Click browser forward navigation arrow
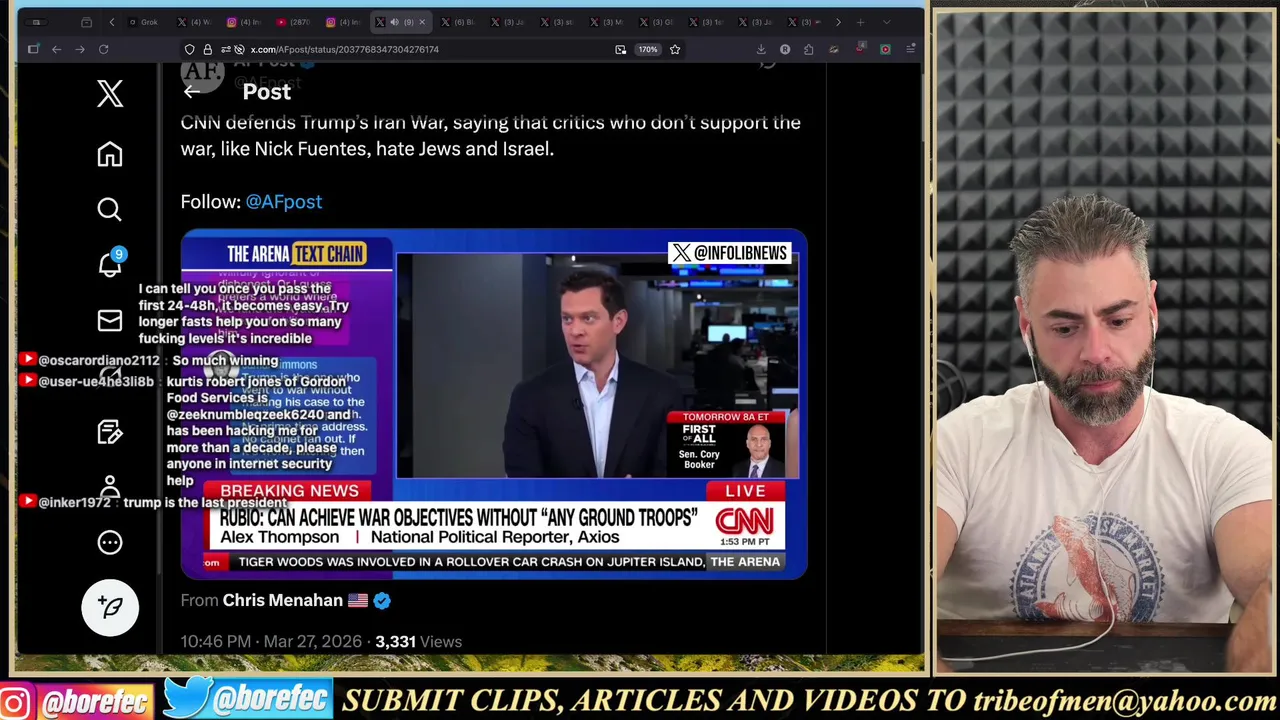Screen dimensions: 1280x720 point(80,49)
